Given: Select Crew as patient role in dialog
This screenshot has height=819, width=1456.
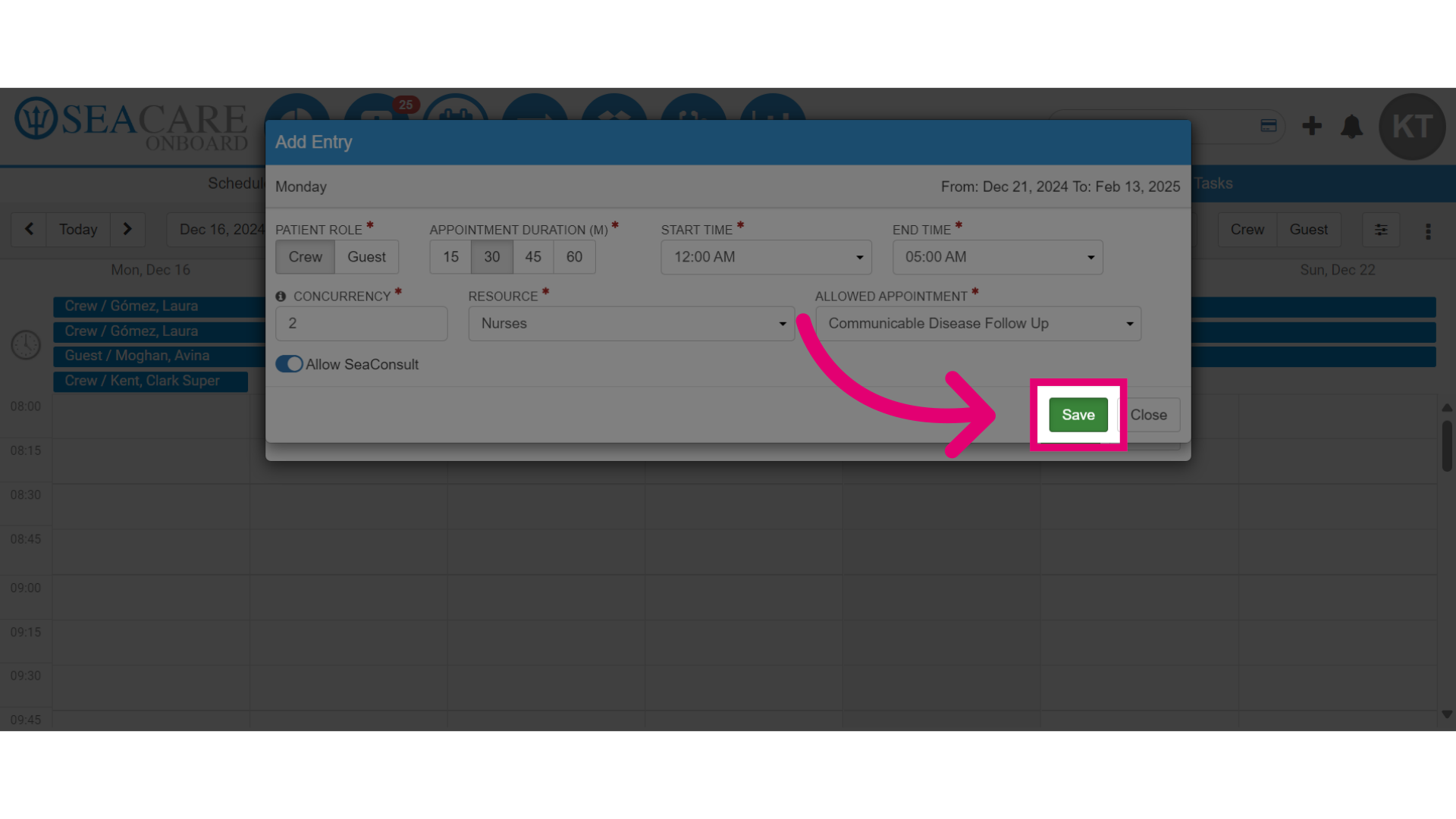Looking at the screenshot, I should coord(305,257).
